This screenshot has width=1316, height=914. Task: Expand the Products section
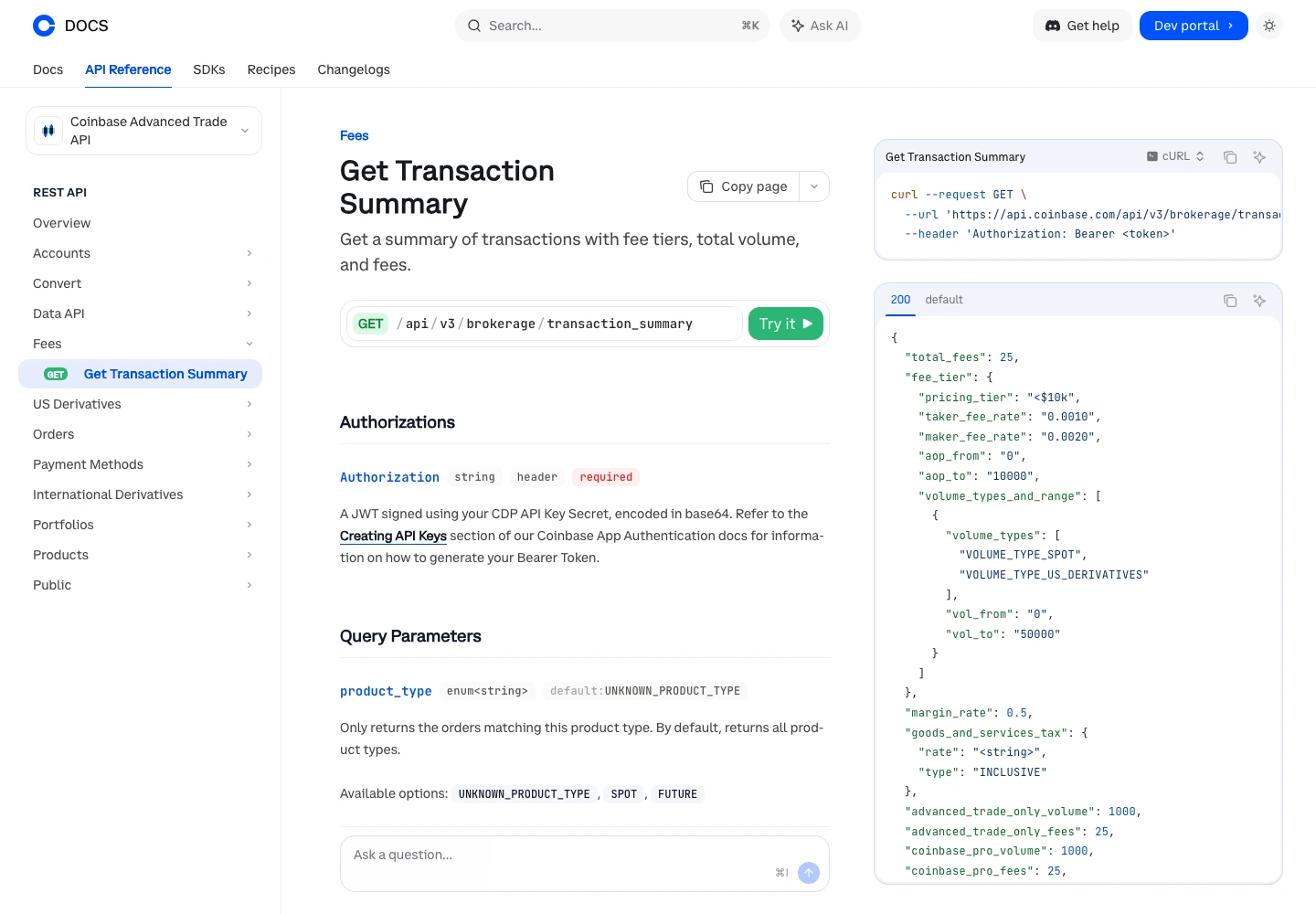click(143, 555)
